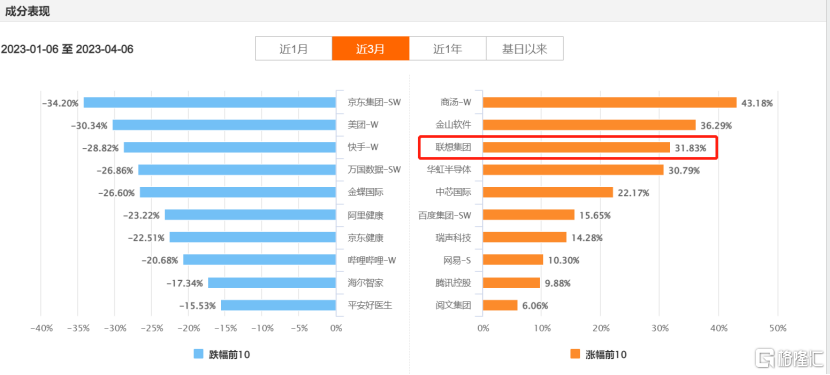Viewport: 830px width, 375px height.
Task: Click the 京东健康 blue bar
Action: click(254, 237)
